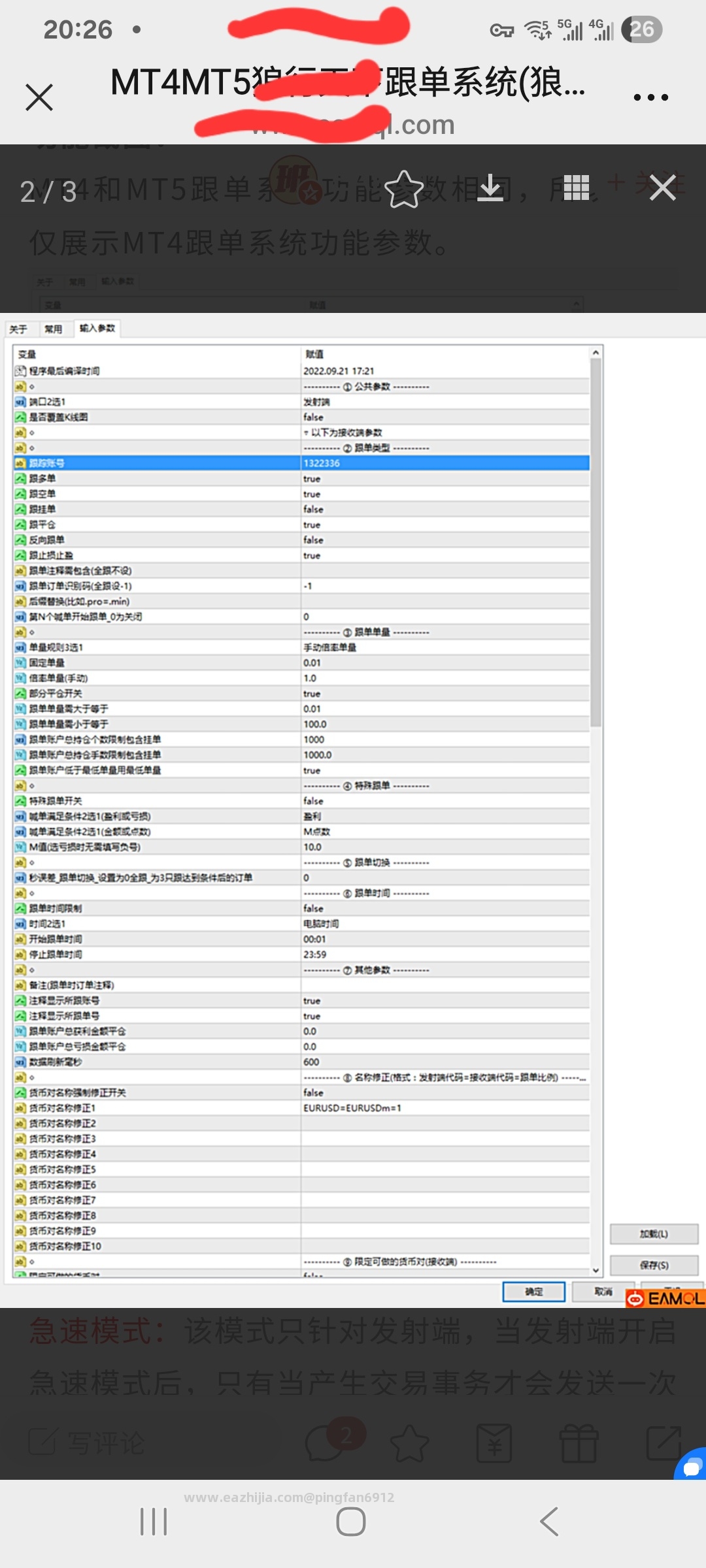
Task: Open the M点数 value for 喊单满足条件2选1(金额或点数)
Action: click(x=445, y=832)
